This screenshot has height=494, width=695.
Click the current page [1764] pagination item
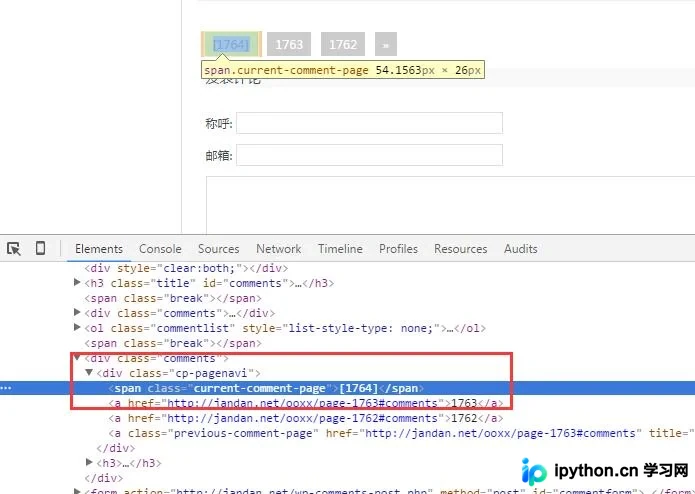231,44
